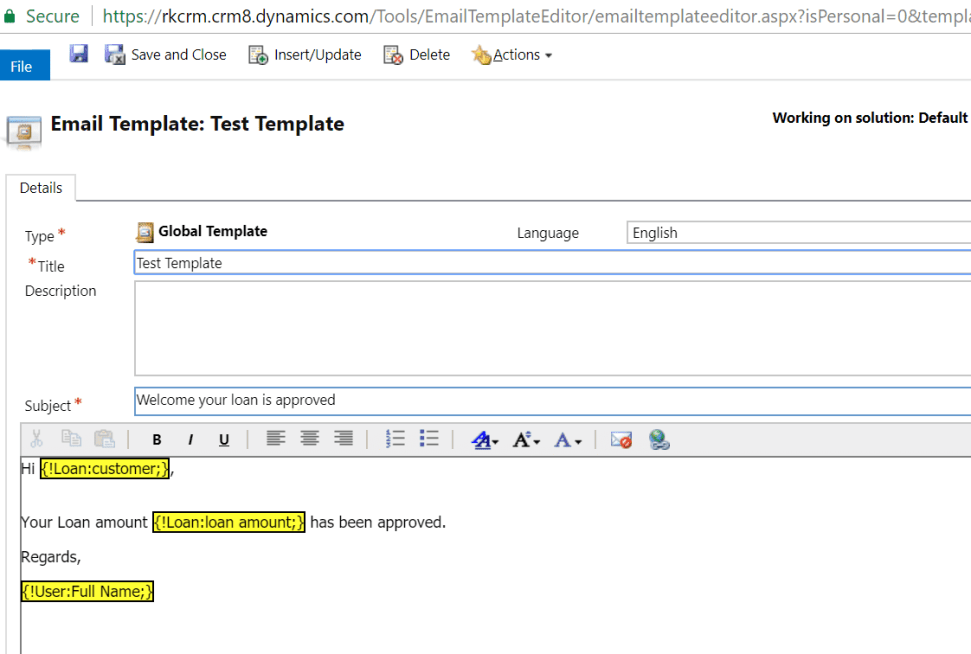This screenshot has width=971, height=654.
Task: Open the font size dropdown
Action: 526,440
